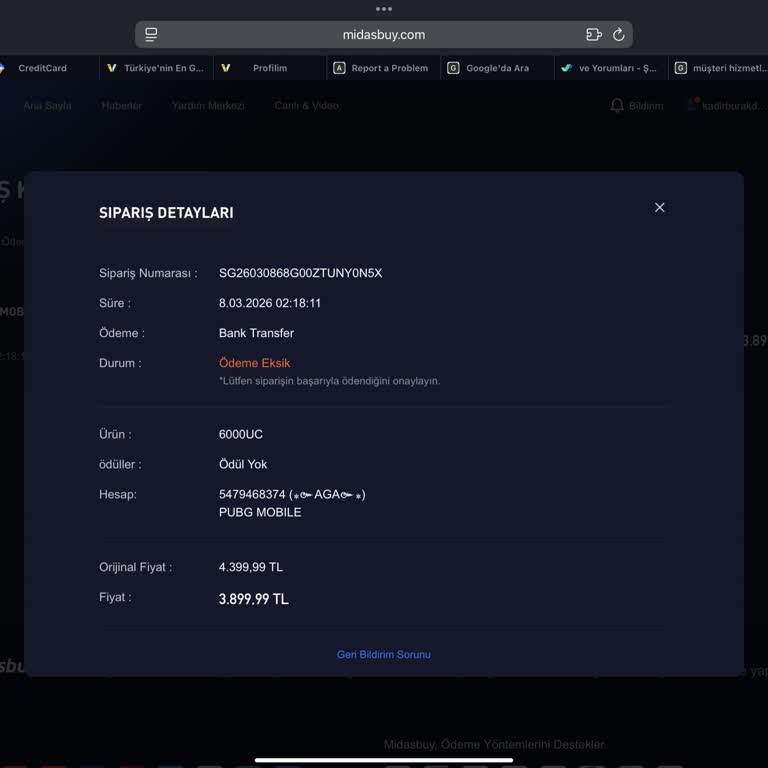Click the payment confirmation note under Durum
Screen dimensions: 768x768
[330, 381]
